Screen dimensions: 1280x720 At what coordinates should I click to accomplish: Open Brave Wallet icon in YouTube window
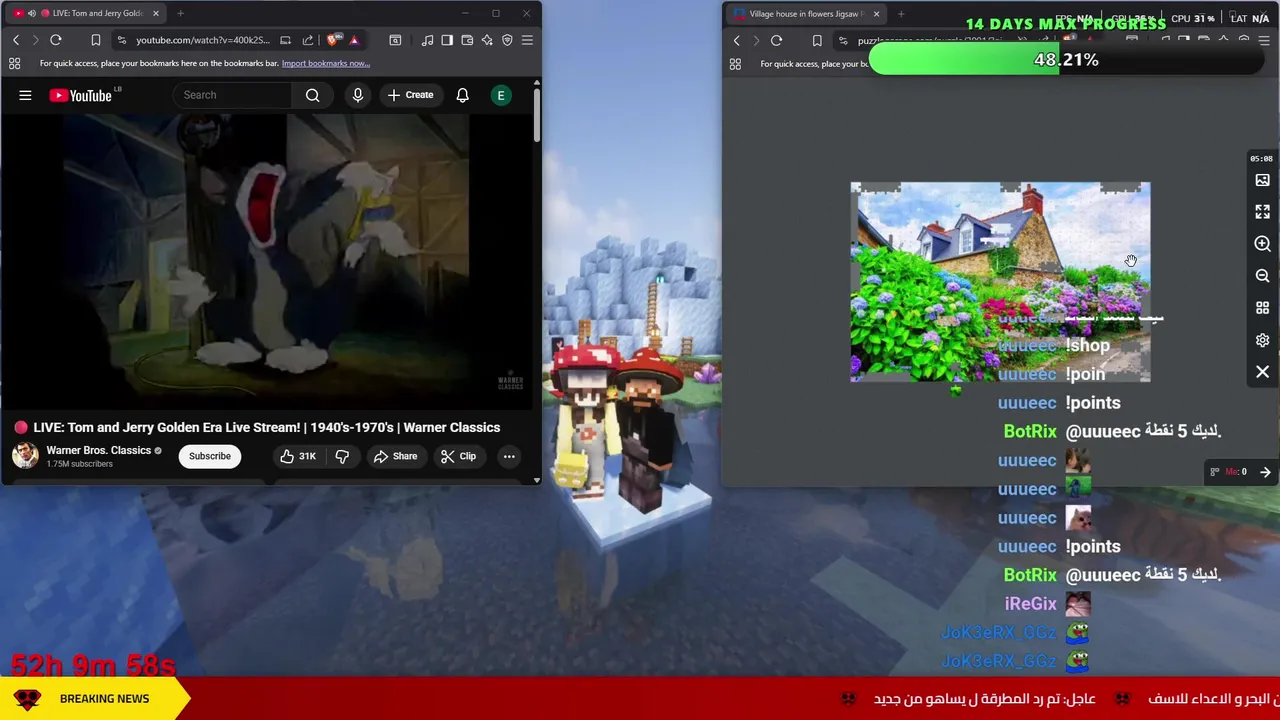coord(467,40)
